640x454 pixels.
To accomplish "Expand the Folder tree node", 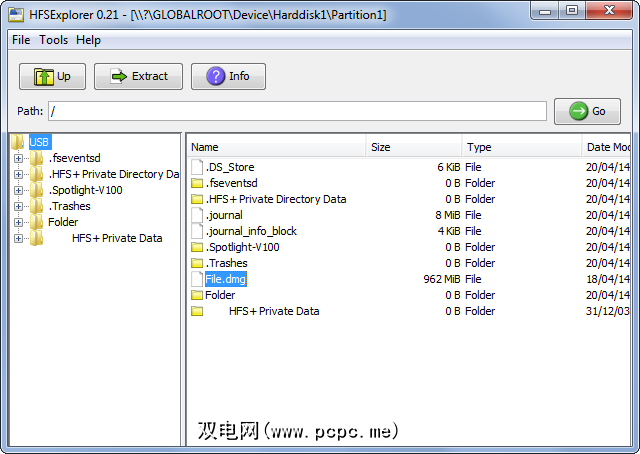I will tap(18, 222).
